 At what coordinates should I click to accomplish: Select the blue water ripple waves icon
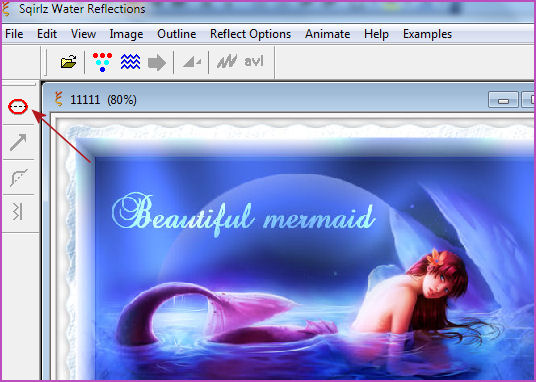click(x=130, y=62)
